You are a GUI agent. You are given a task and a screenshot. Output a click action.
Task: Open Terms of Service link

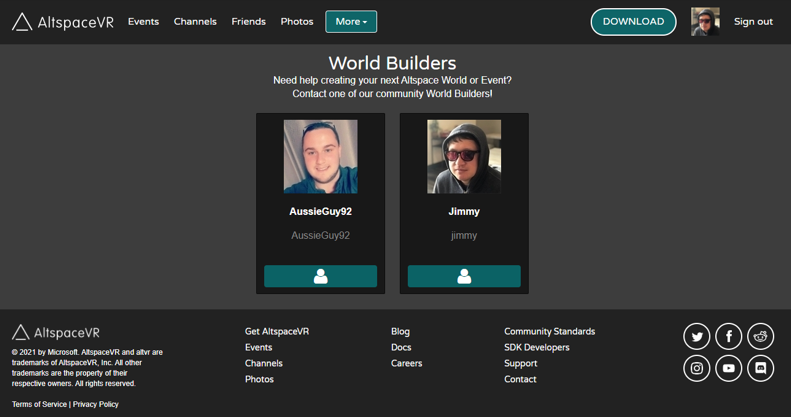coord(39,404)
